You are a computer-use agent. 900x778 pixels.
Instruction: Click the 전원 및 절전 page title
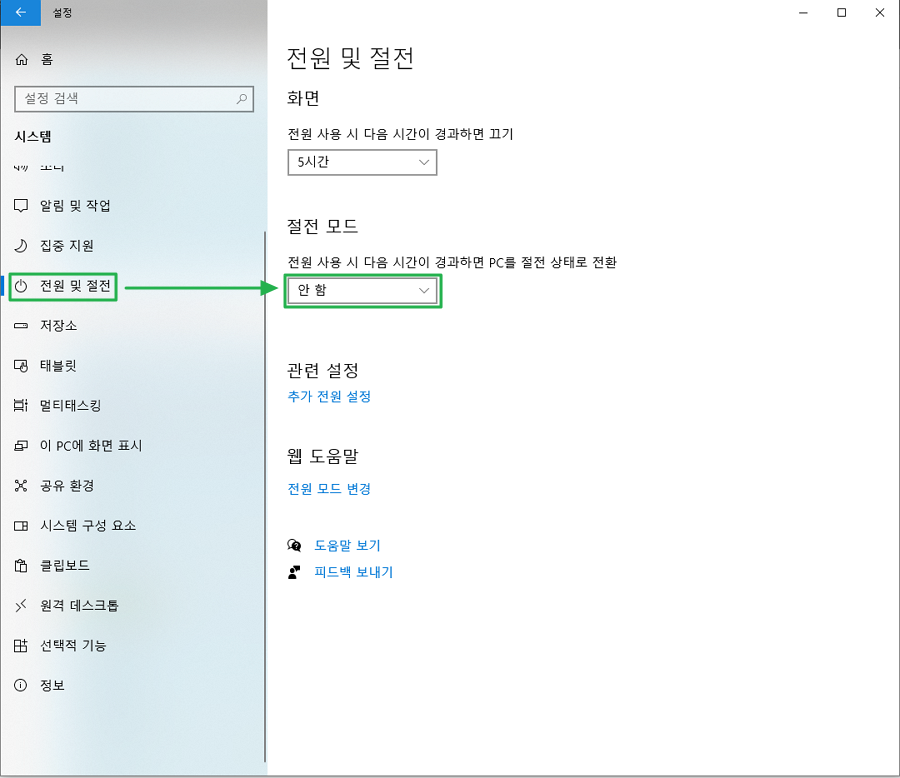[350, 58]
